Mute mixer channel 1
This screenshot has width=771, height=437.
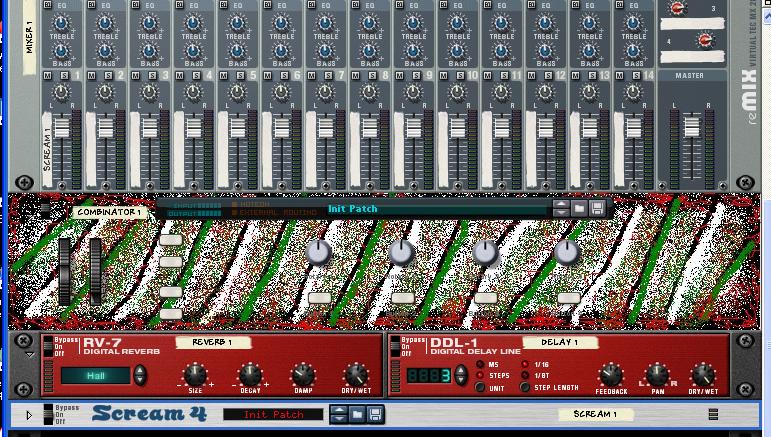coord(48,76)
